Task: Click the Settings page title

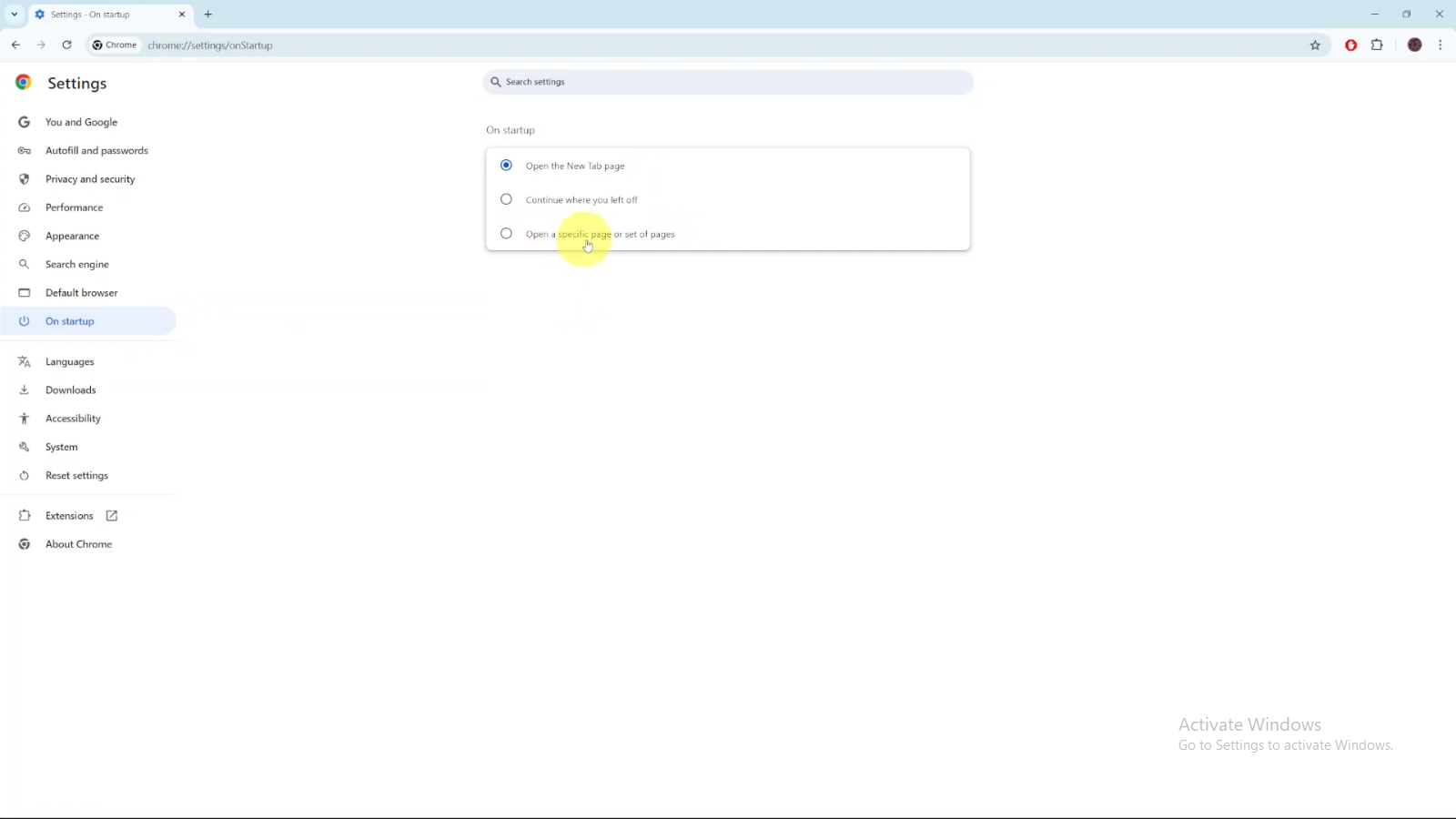Action: point(77,83)
